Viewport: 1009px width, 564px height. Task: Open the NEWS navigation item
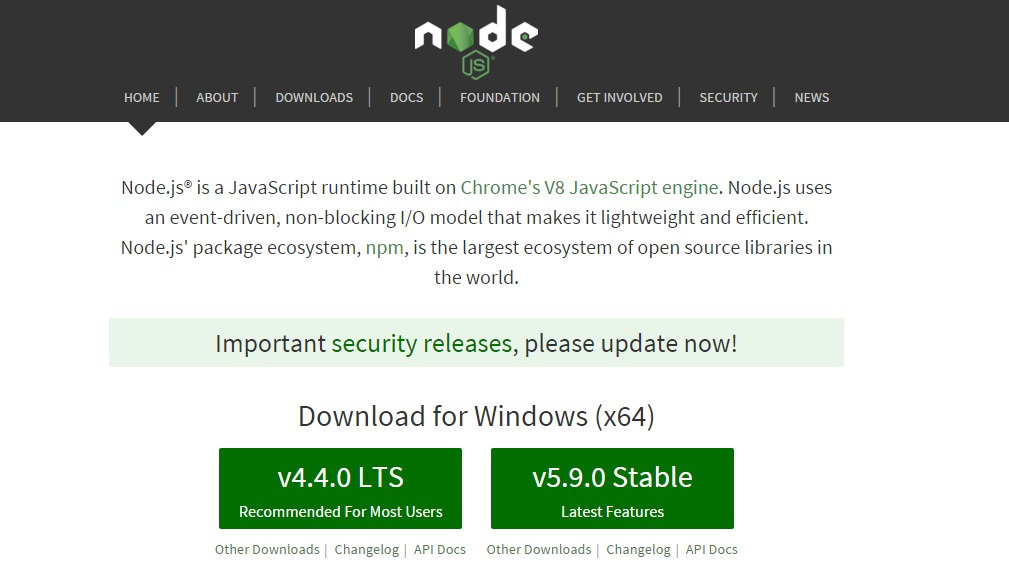pos(811,97)
